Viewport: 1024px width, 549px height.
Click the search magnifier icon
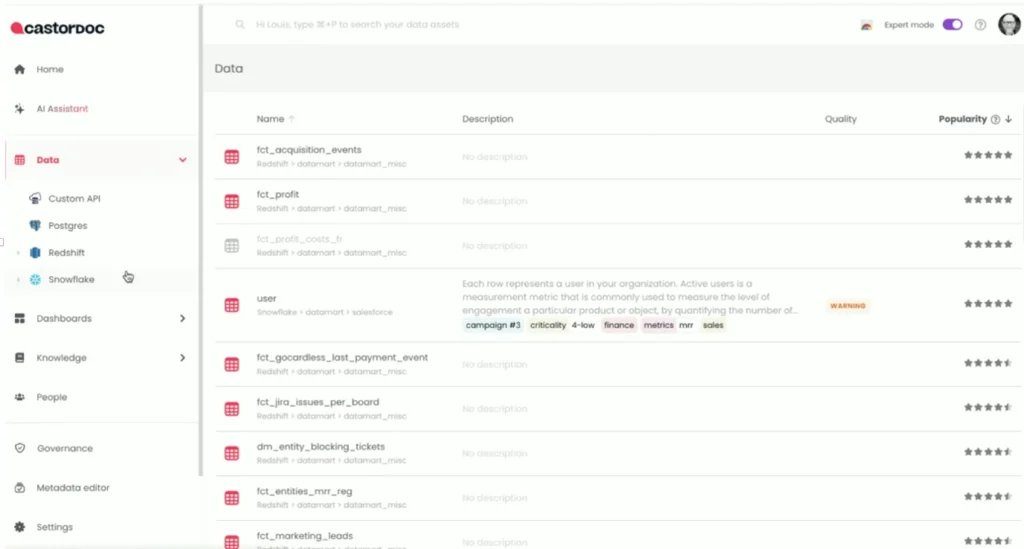240,24
